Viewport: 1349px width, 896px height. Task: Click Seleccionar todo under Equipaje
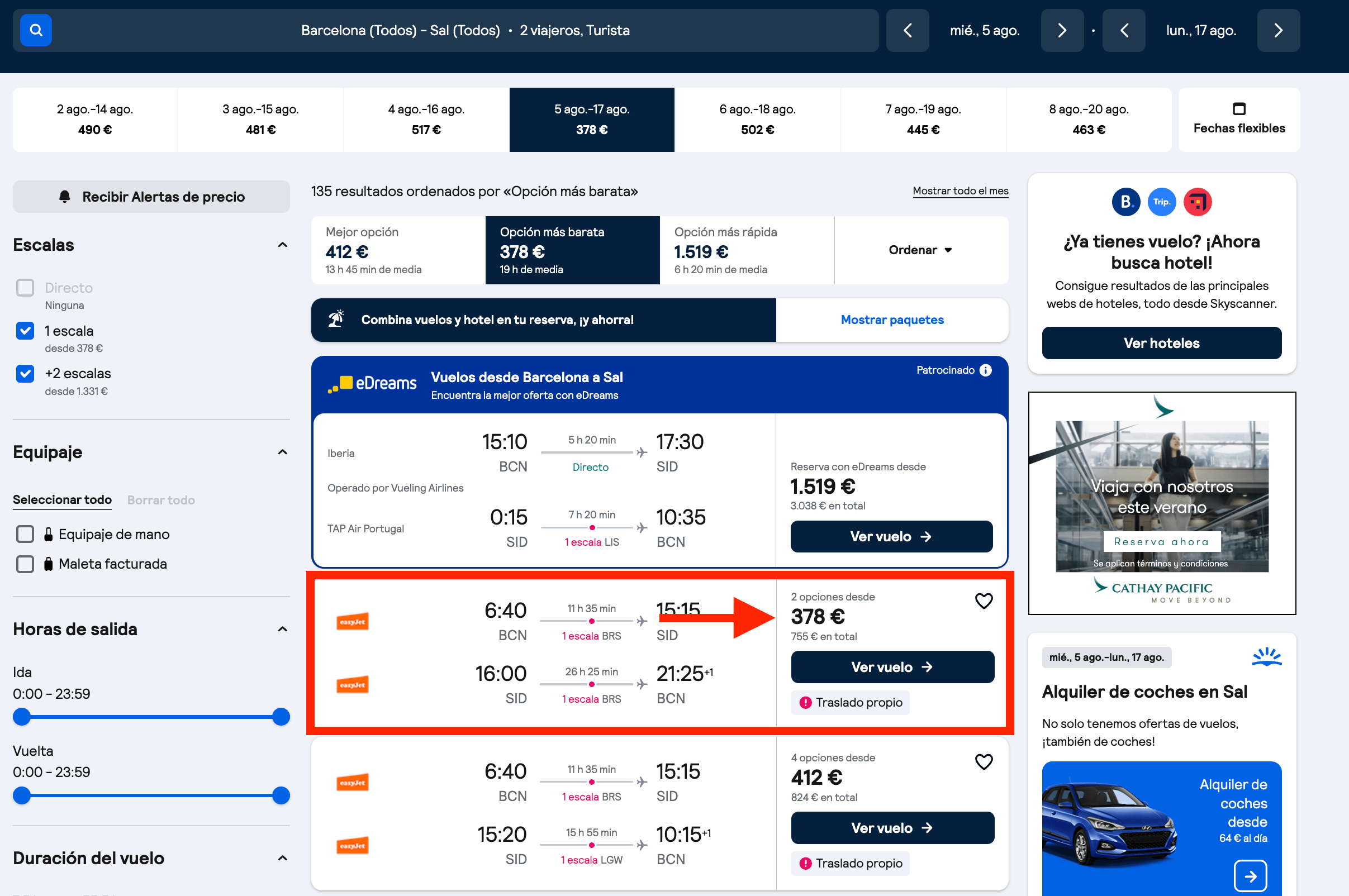62,499
